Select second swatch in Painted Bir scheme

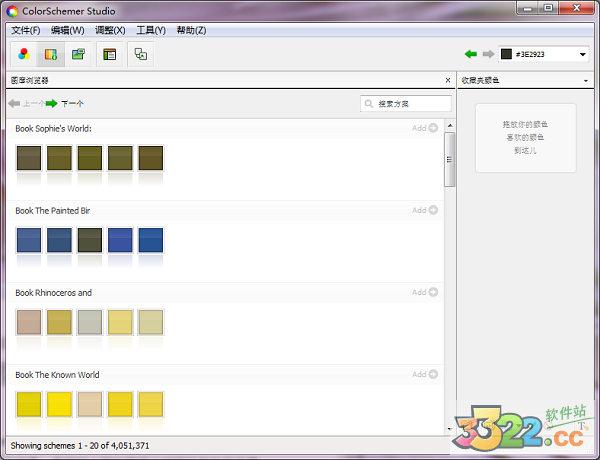(59, 240)
